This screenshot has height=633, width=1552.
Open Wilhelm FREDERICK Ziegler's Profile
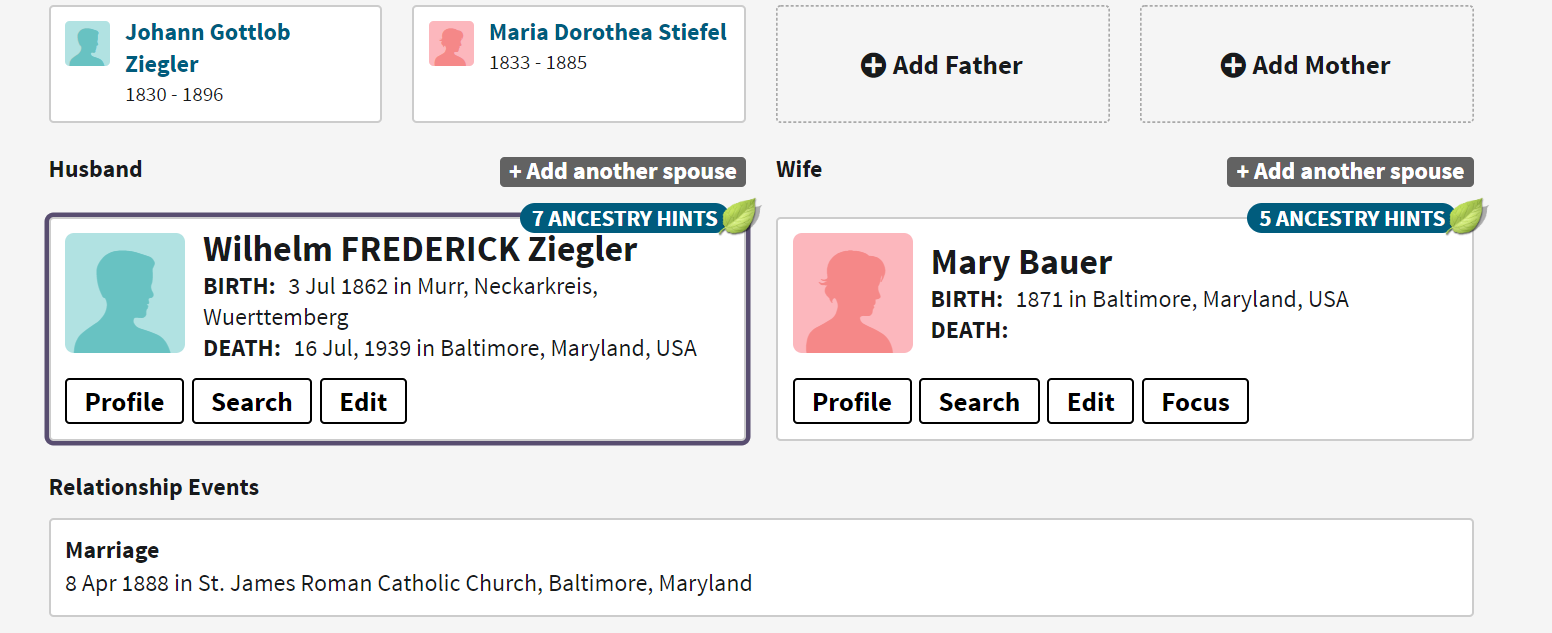(x=124, y=401)
